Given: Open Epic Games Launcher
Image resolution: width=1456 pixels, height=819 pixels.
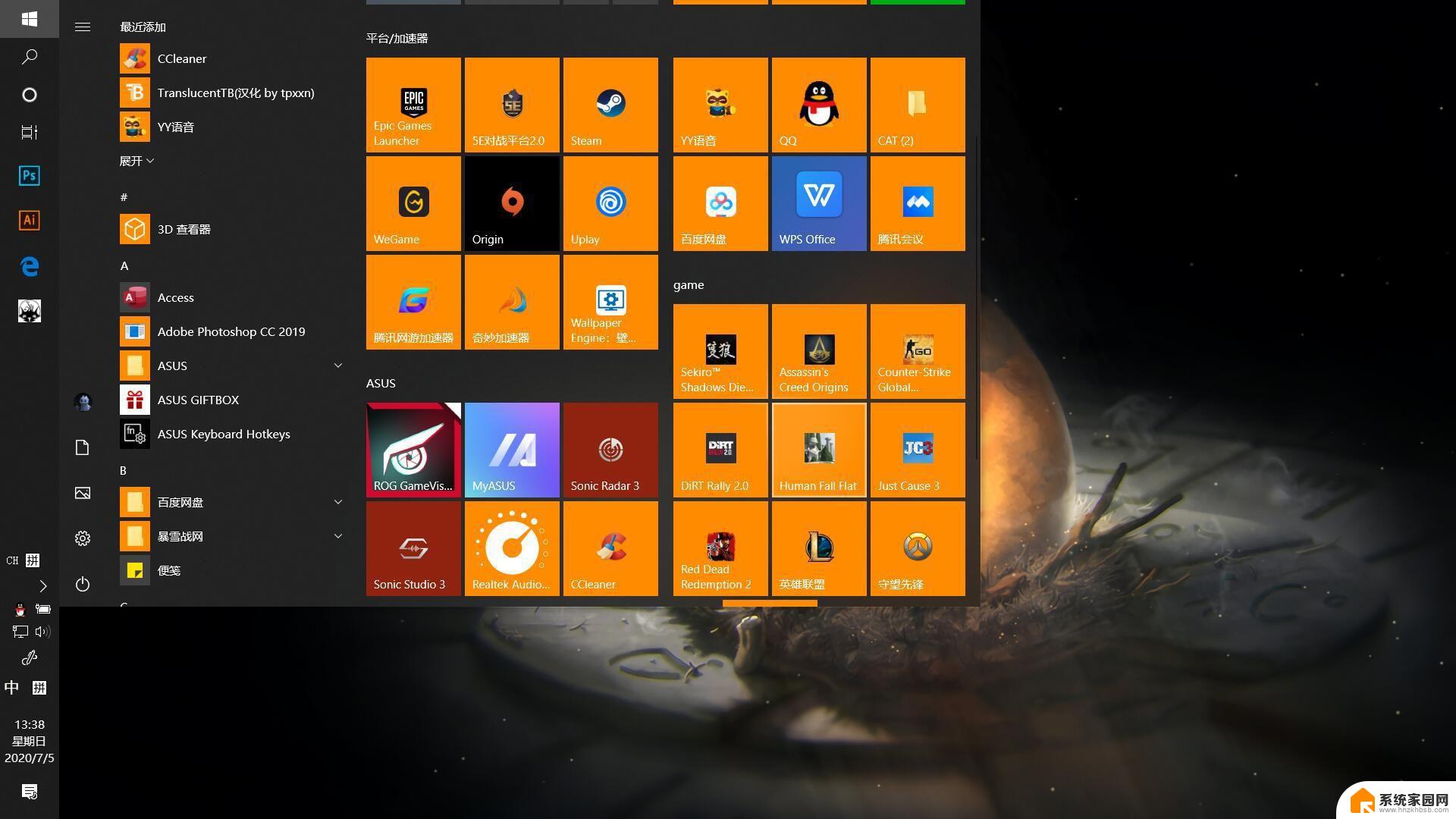Looking at the screenshot, I should click(x=413, y=104).
